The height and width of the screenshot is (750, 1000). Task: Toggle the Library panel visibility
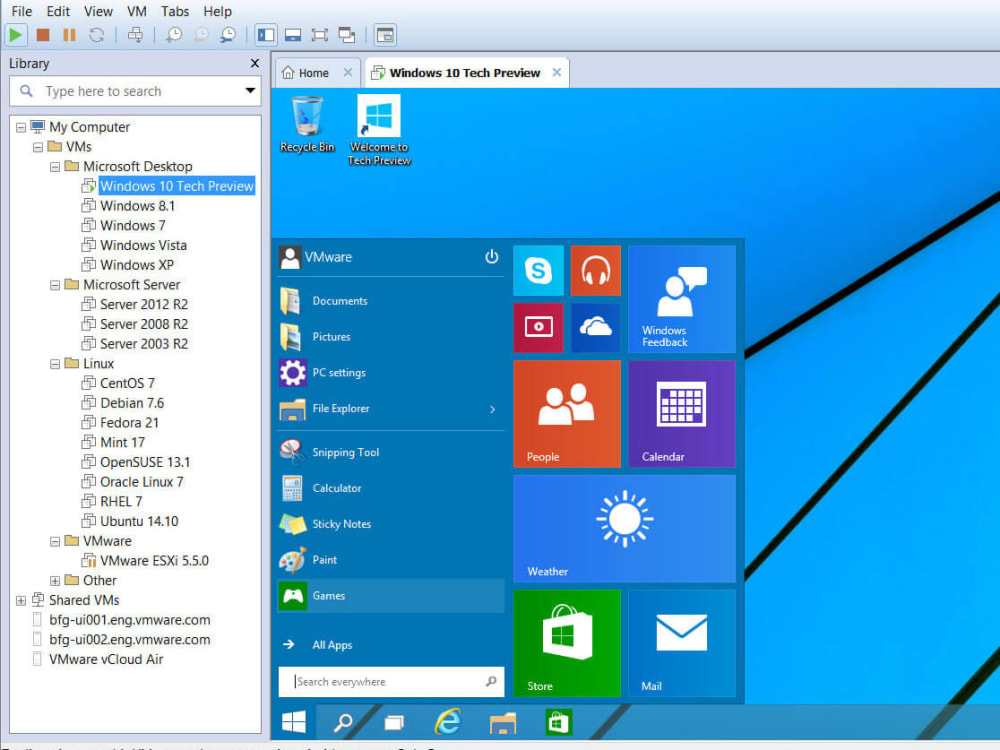coord(266,34)
